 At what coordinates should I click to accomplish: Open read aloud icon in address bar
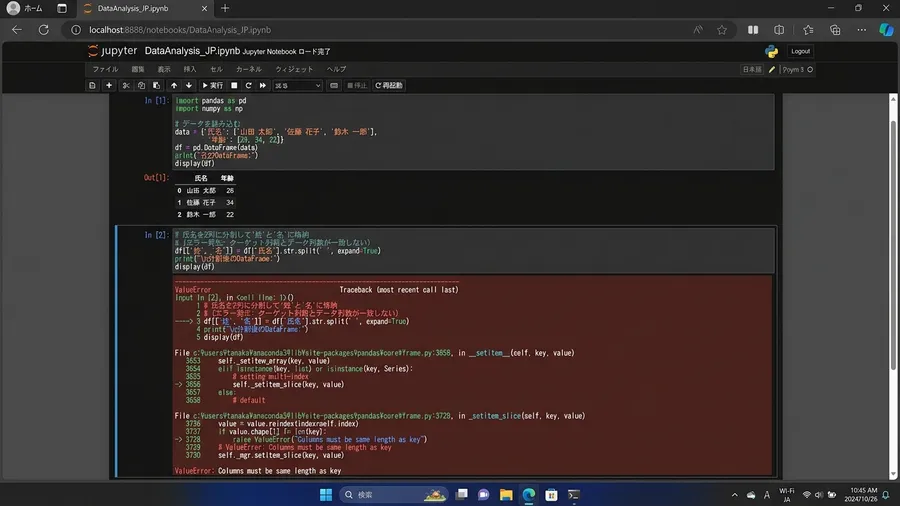point(698,30)
